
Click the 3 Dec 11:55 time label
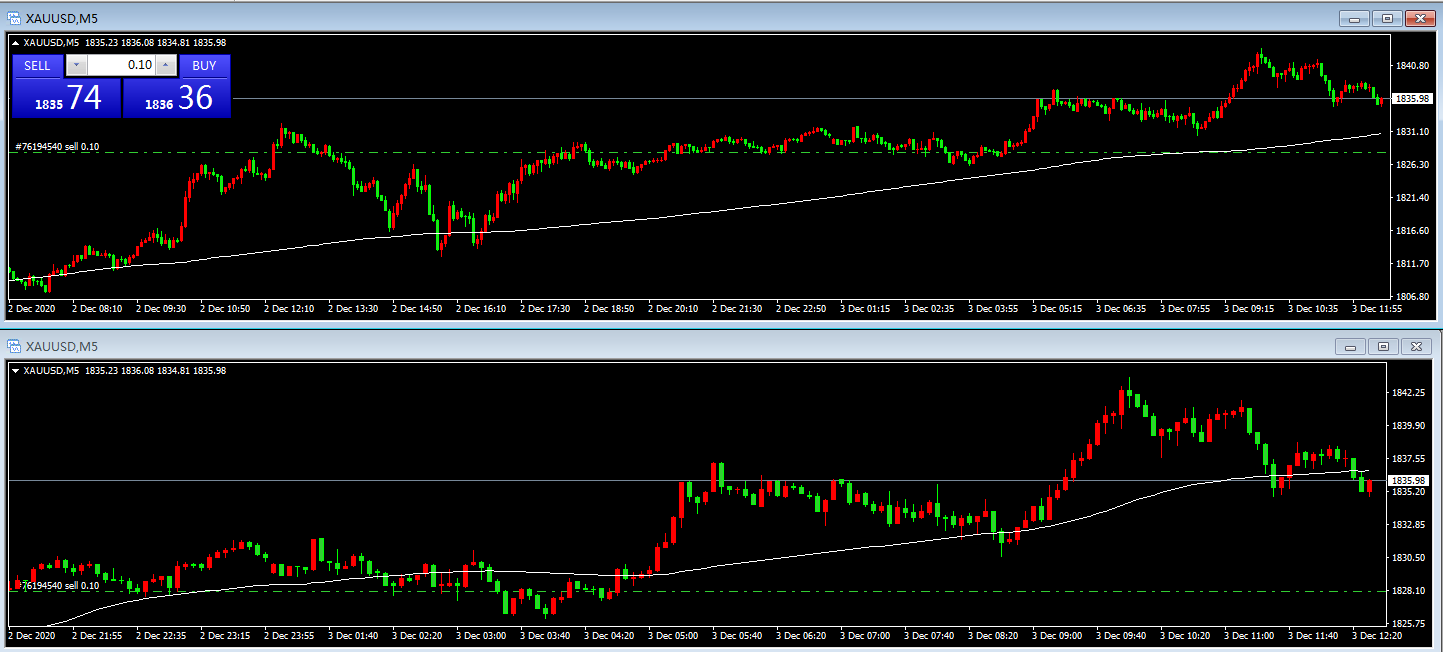(1377, 309)
